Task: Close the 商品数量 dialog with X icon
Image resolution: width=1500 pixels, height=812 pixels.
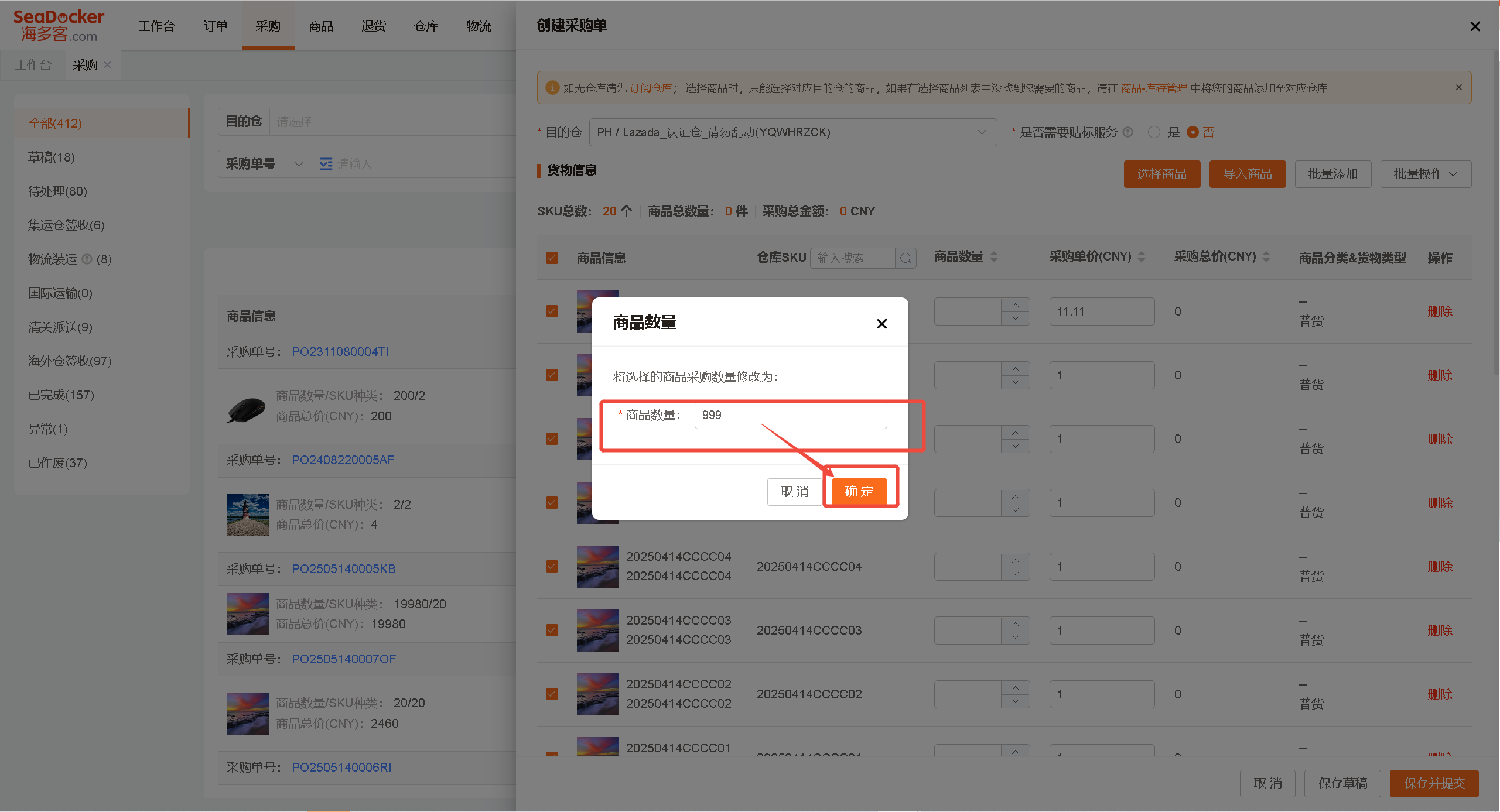Action: point(881,324)
